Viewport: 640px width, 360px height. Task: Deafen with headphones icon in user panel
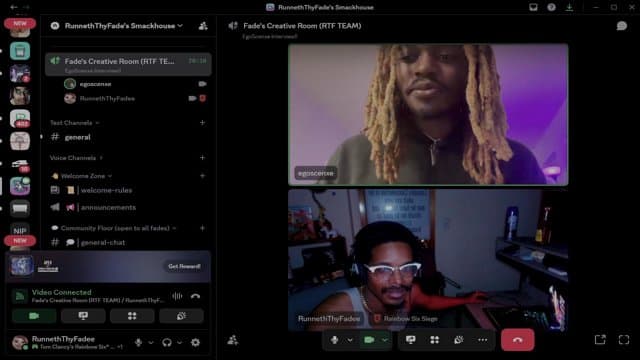167,342
